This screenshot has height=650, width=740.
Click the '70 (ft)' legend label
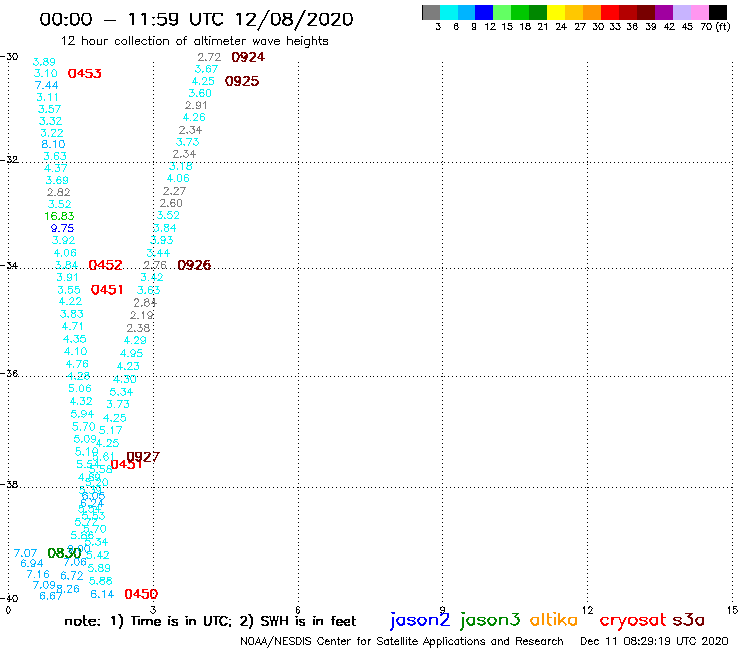(715, 27)
